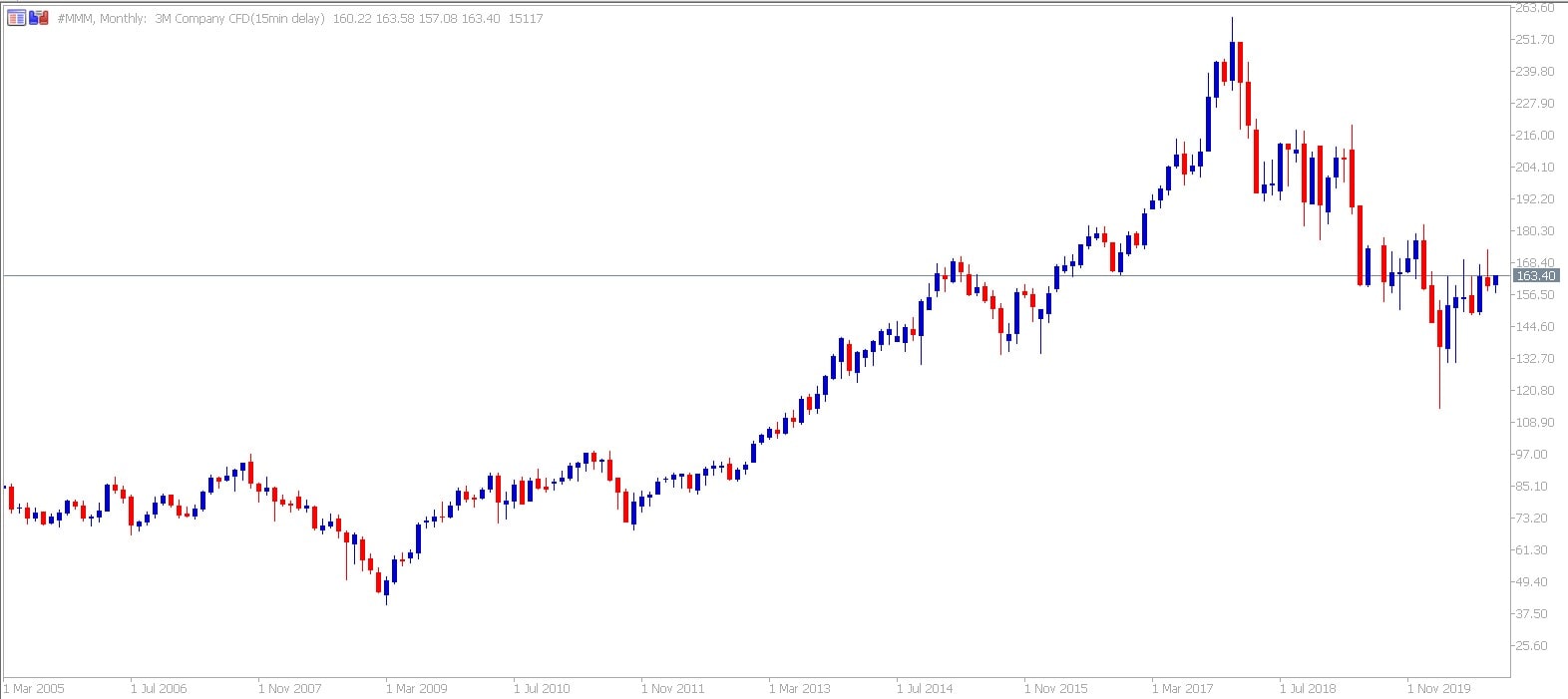Click the 1 Mar 2005 date label
Image resolution: width=1568 pixels, height=699 pixels.
(x=35, y=688)
